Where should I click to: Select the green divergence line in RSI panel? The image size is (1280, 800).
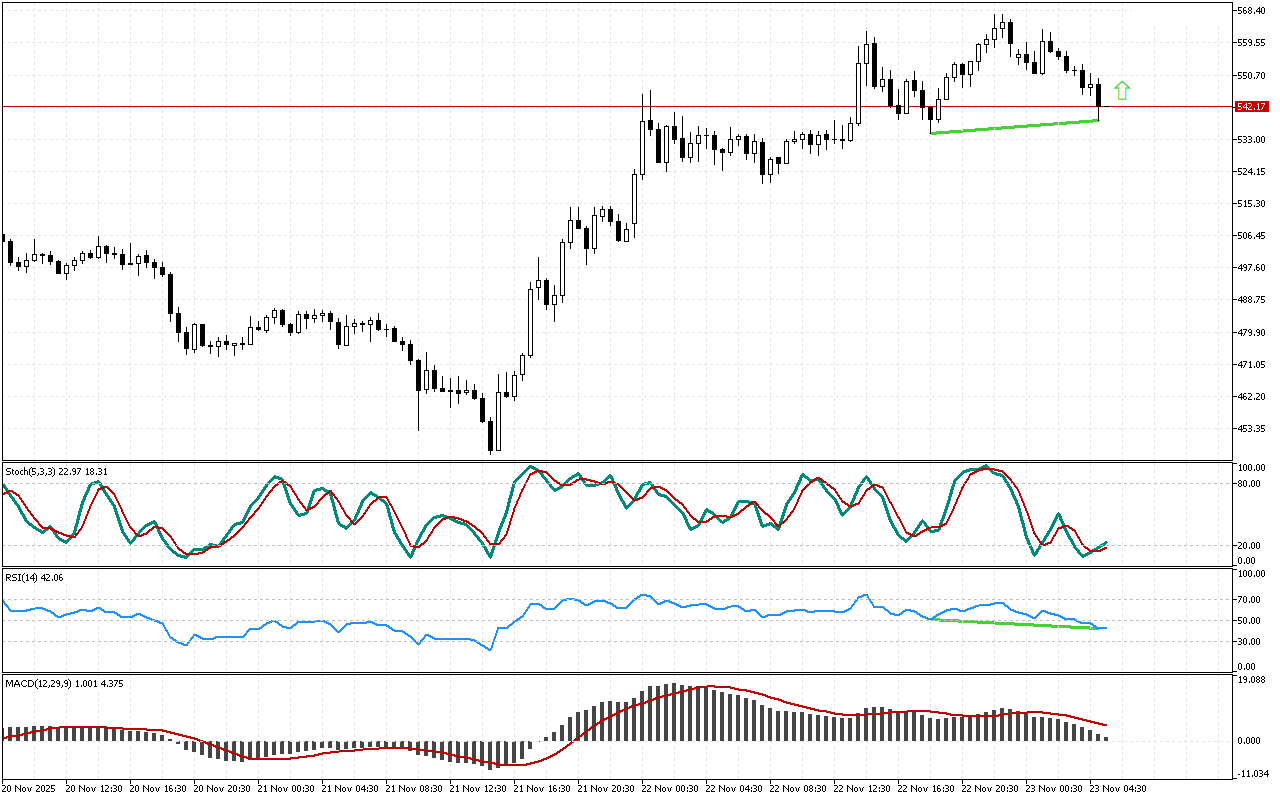[1014, 624]
